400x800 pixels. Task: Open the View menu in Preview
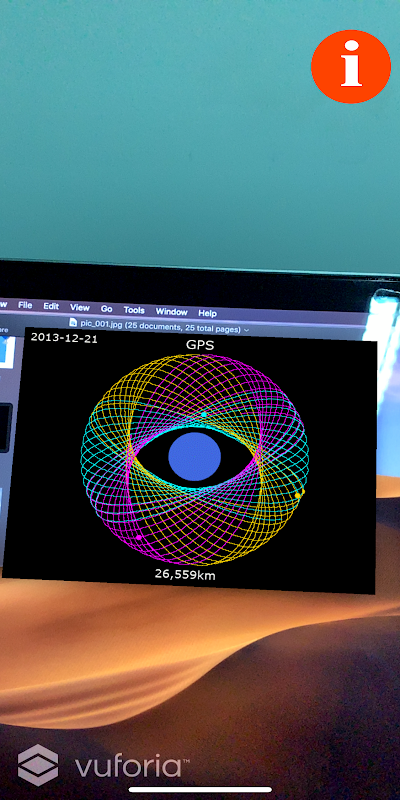pyautogui.click(x=80, y=308)
